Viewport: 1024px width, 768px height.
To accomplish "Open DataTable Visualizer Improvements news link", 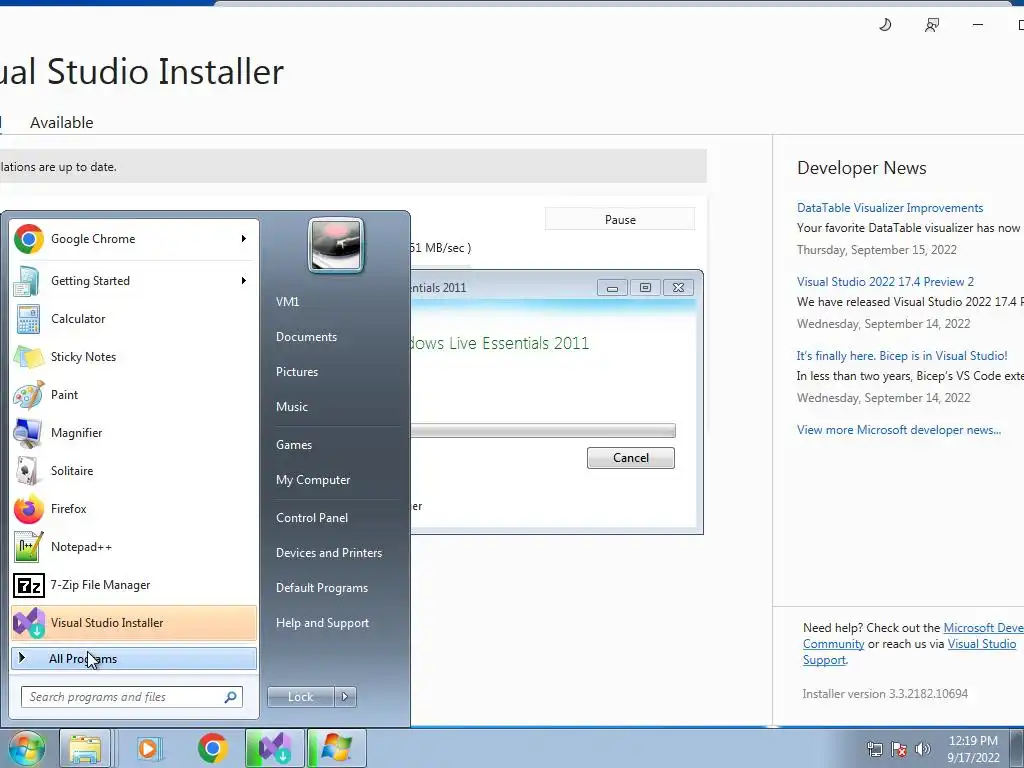I will [x=889, y=208].
